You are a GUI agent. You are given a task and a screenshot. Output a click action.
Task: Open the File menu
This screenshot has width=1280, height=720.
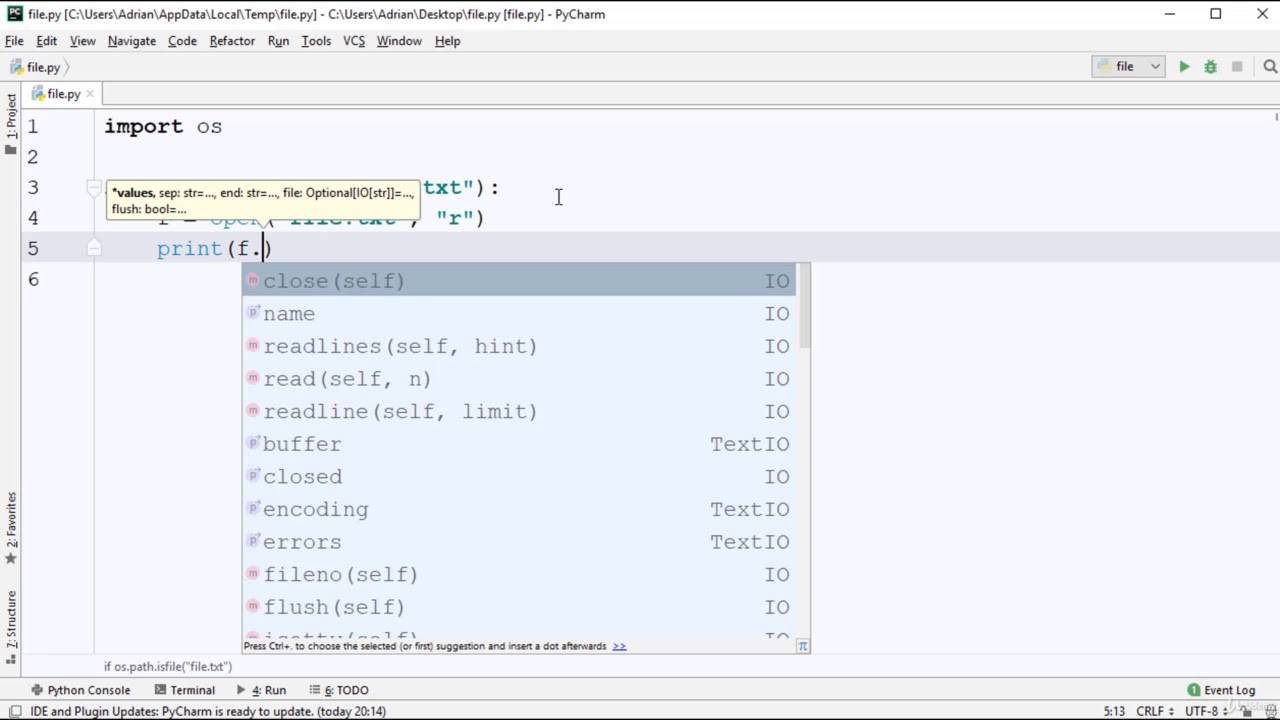[14, 41]
